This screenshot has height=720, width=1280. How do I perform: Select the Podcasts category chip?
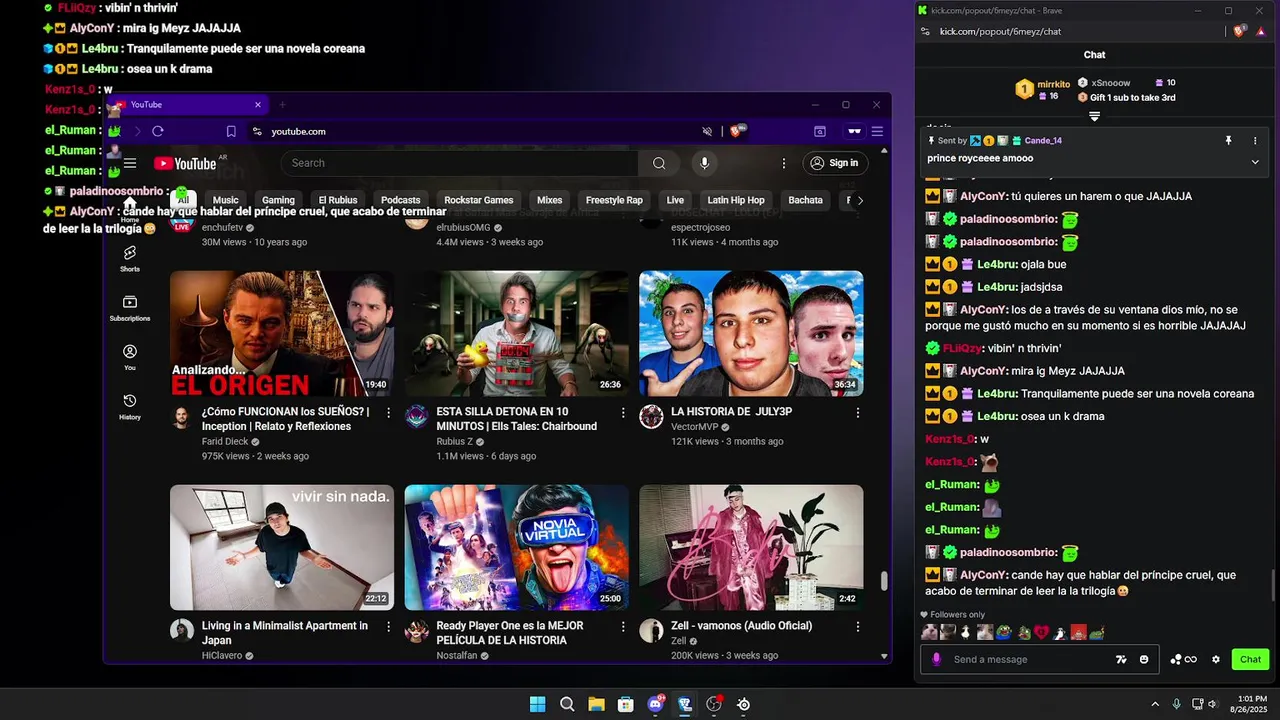pyautogui.click(x=401, y=200)
